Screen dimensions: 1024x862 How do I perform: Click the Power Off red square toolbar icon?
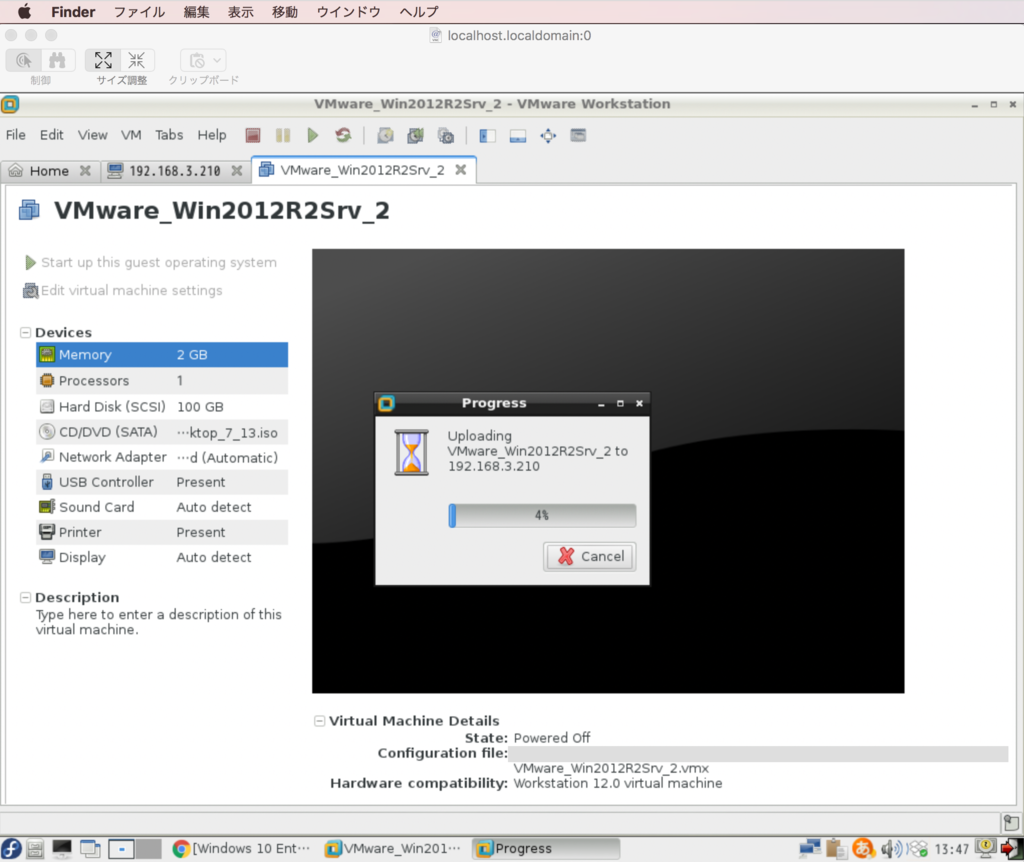(x=253, y=135)
